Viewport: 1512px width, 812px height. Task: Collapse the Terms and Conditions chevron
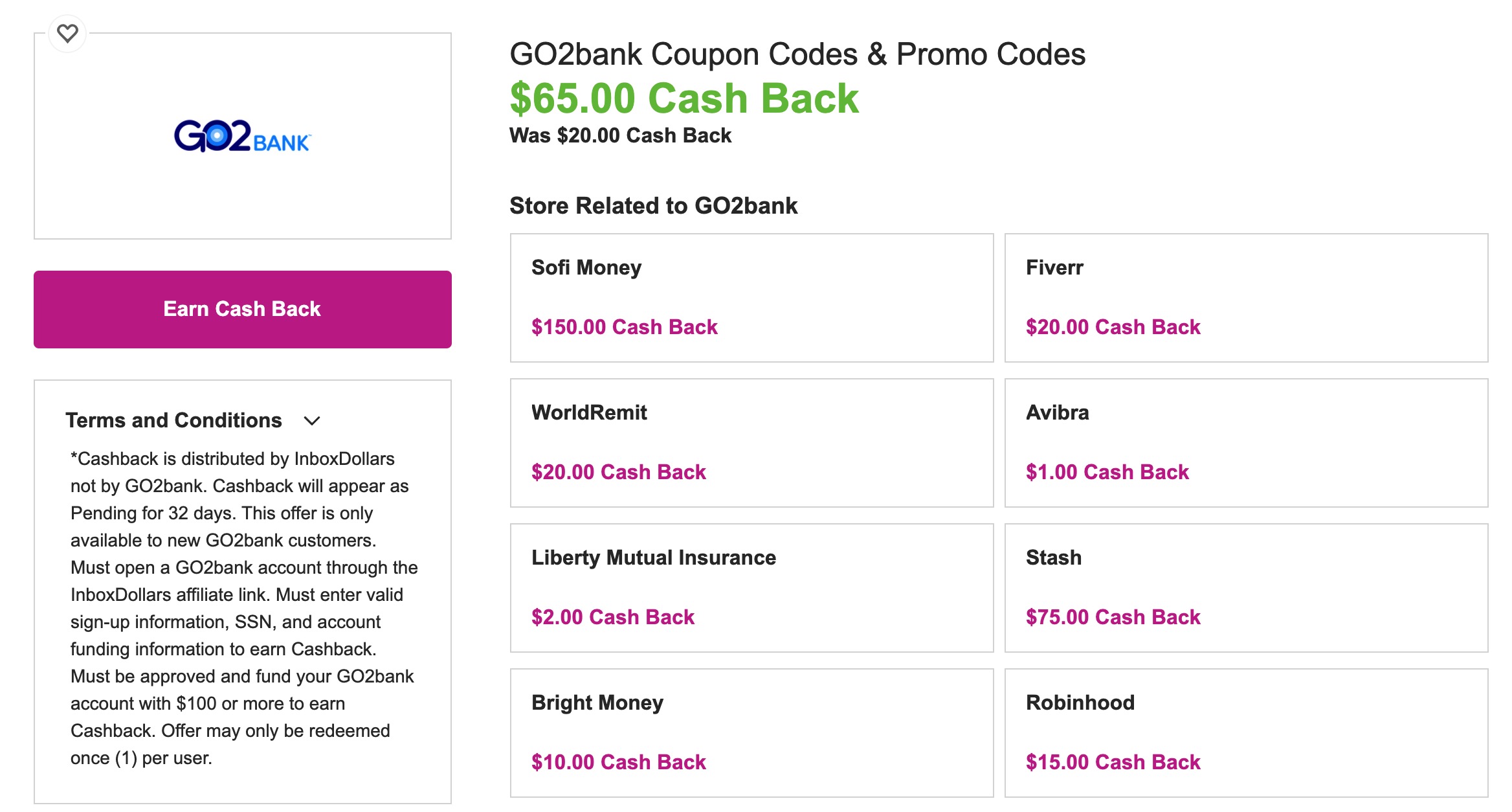coord(312,421)
